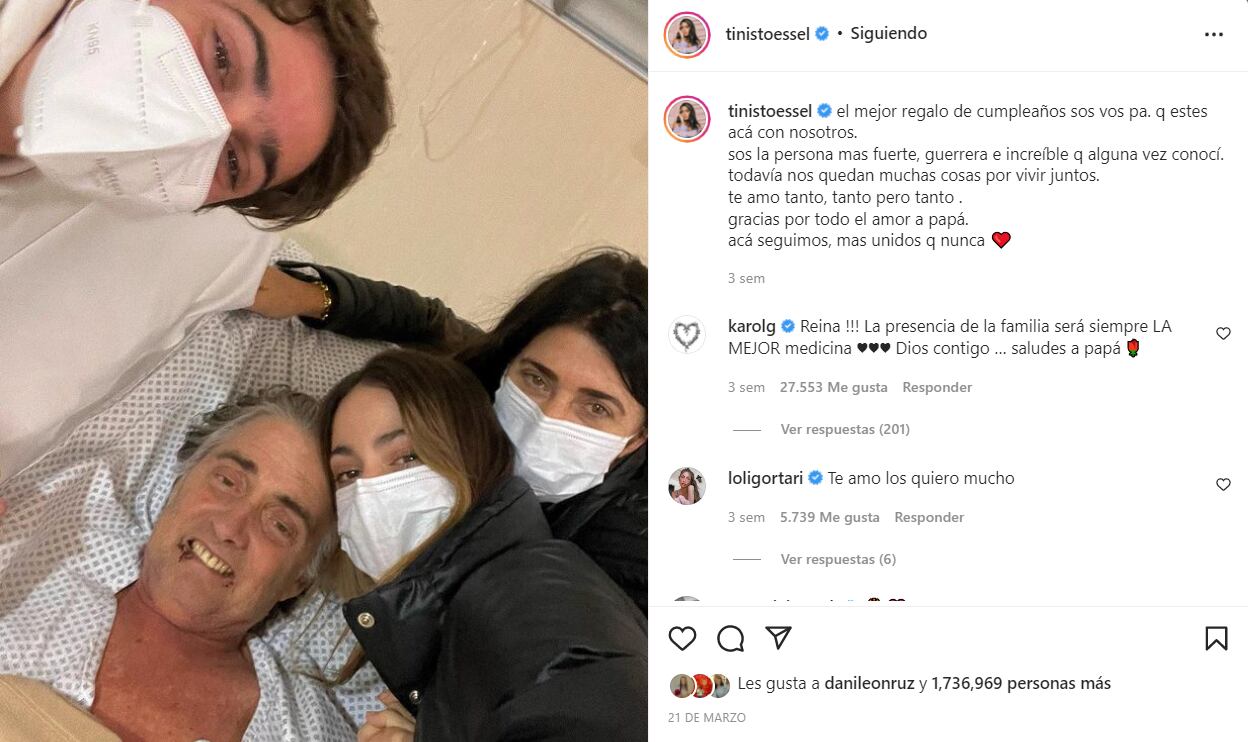This screenshot has height=742, width=1248.
Task: Click the hospital family photo
Action: coord(324,371)
